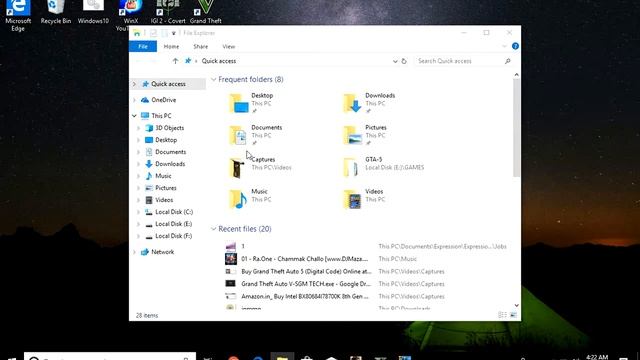Open the View ribbon tab
This screenshot has width=640, height=360.
[x=229, y=47]
